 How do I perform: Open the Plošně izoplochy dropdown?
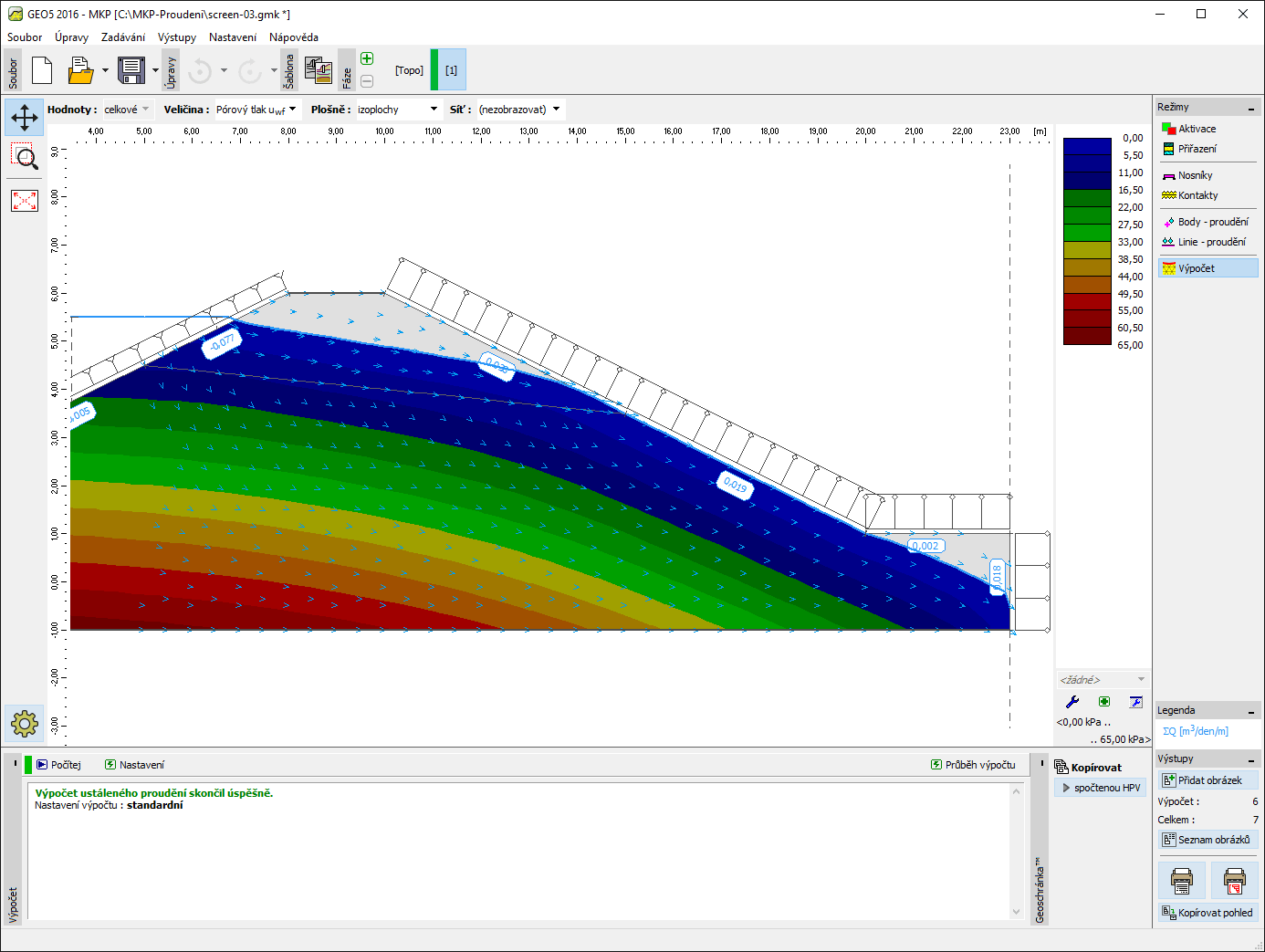[398, 110]
